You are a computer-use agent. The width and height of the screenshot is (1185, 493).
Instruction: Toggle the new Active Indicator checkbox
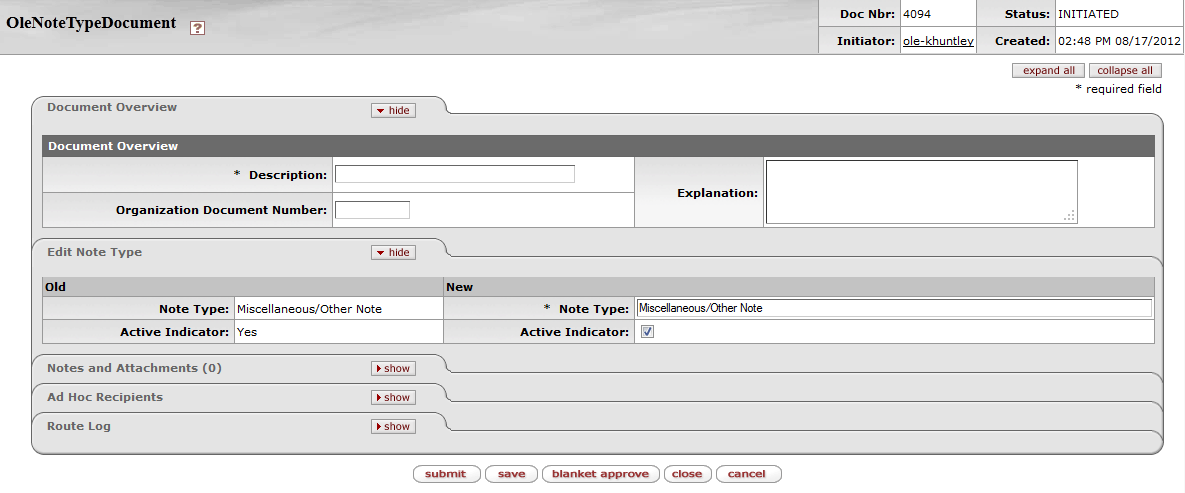click(647, 332)
